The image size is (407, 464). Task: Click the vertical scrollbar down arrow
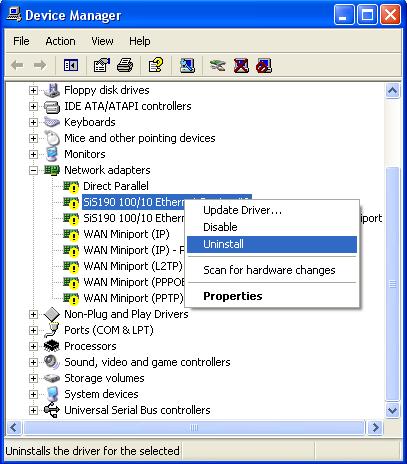(x=392, y=410)
